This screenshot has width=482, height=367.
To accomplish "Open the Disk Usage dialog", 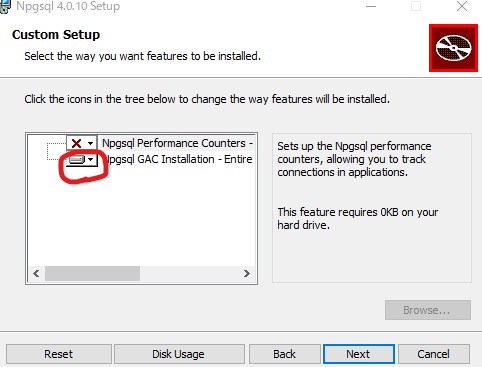I will click(x=179, y=354).
